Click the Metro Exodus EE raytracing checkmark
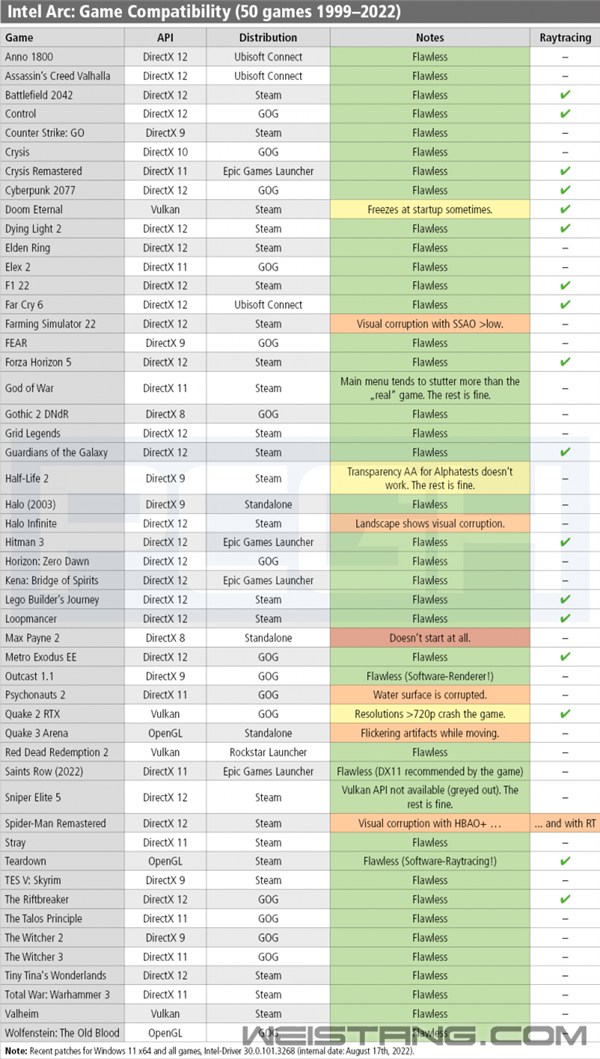 pos(565,657)
